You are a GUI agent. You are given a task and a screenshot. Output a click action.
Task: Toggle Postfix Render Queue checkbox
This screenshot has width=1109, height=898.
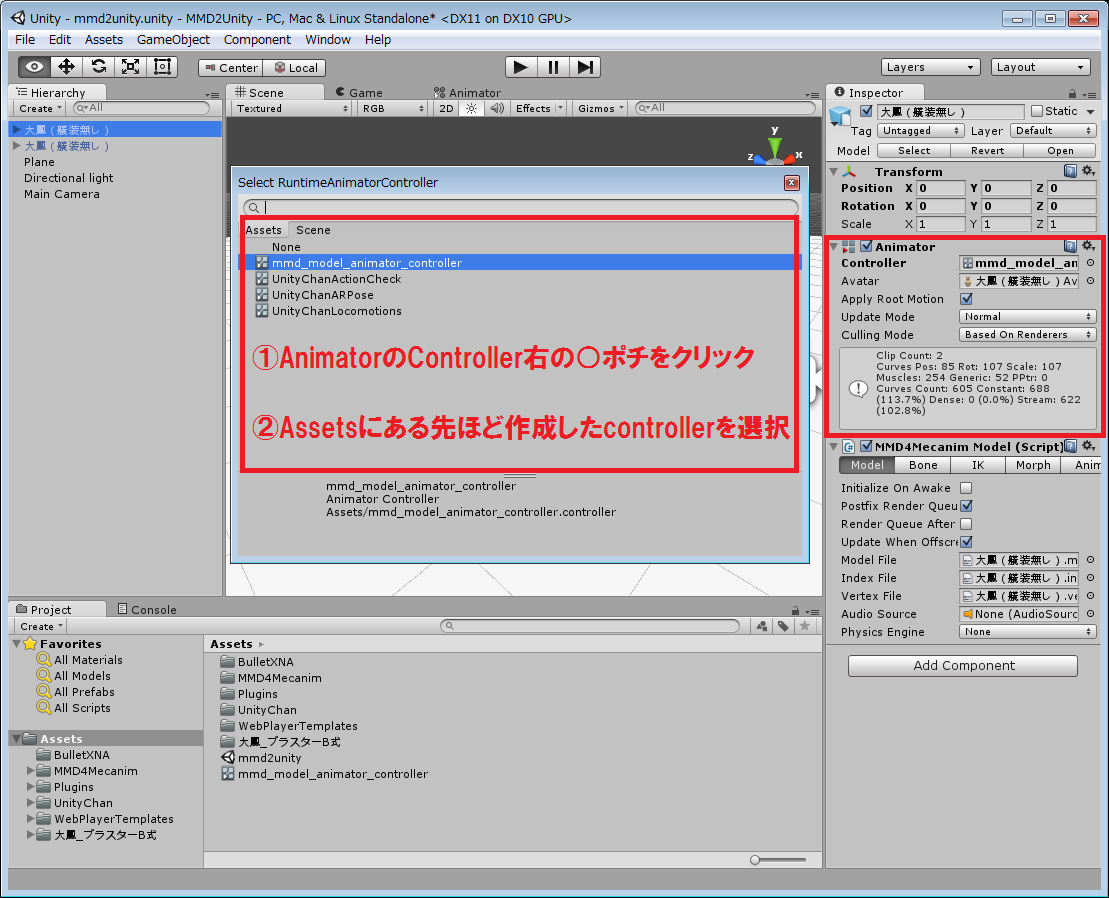pyautogui.click(x=966, y=506)
